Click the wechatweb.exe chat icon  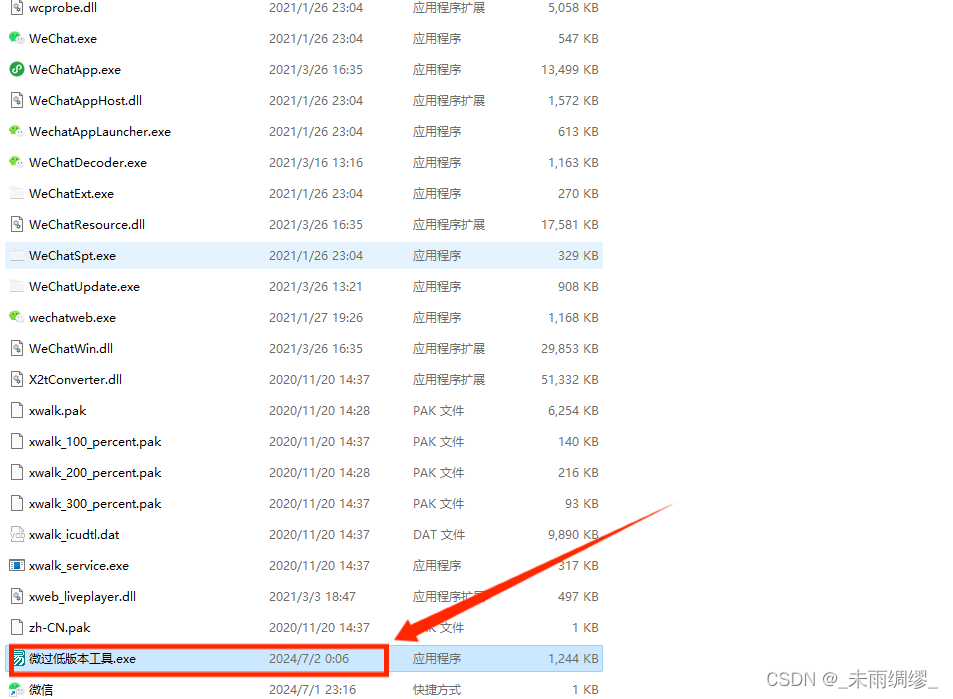[16, 317]
